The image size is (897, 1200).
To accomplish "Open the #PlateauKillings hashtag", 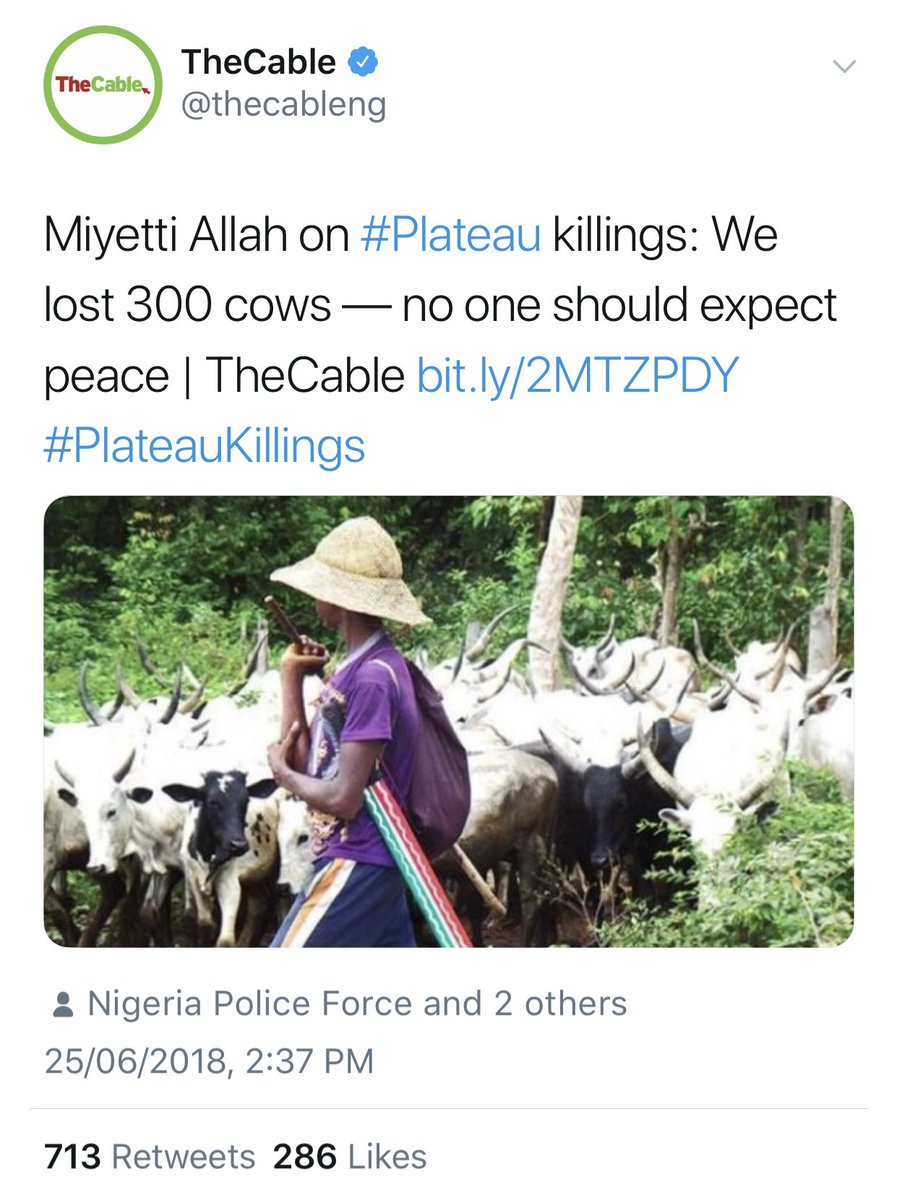I will 205,445.
